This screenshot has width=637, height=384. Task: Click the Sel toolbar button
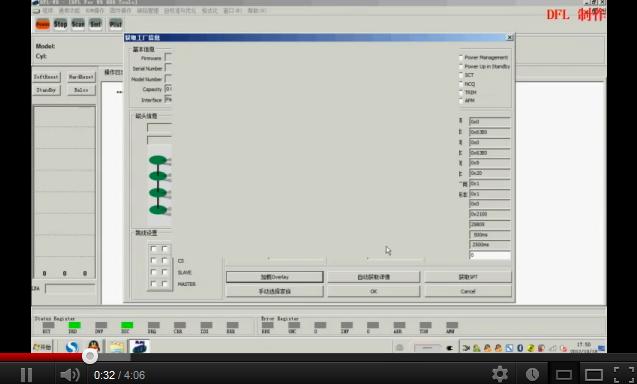tap(95, 24)
